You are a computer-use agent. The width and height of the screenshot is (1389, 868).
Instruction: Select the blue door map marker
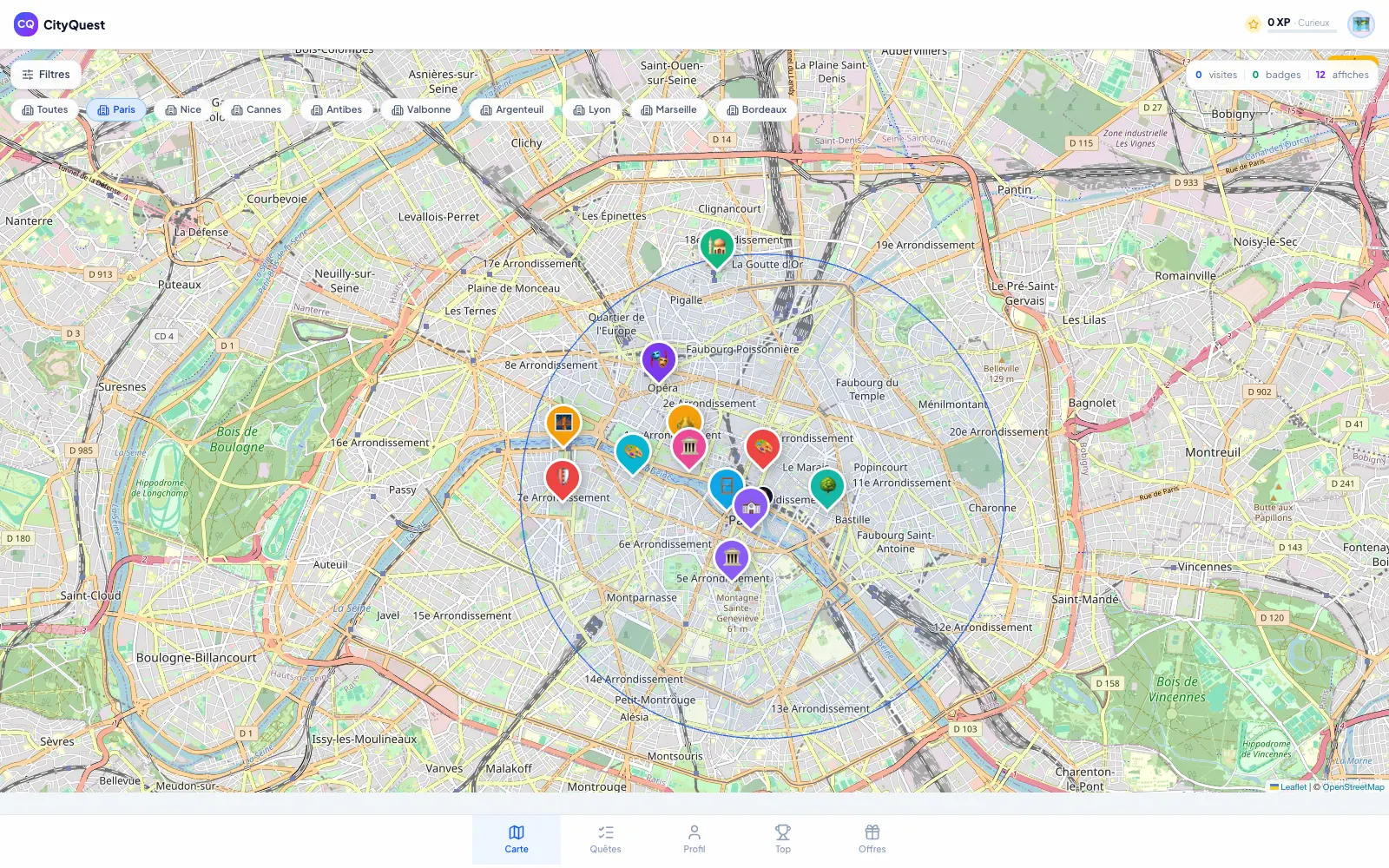724,486
